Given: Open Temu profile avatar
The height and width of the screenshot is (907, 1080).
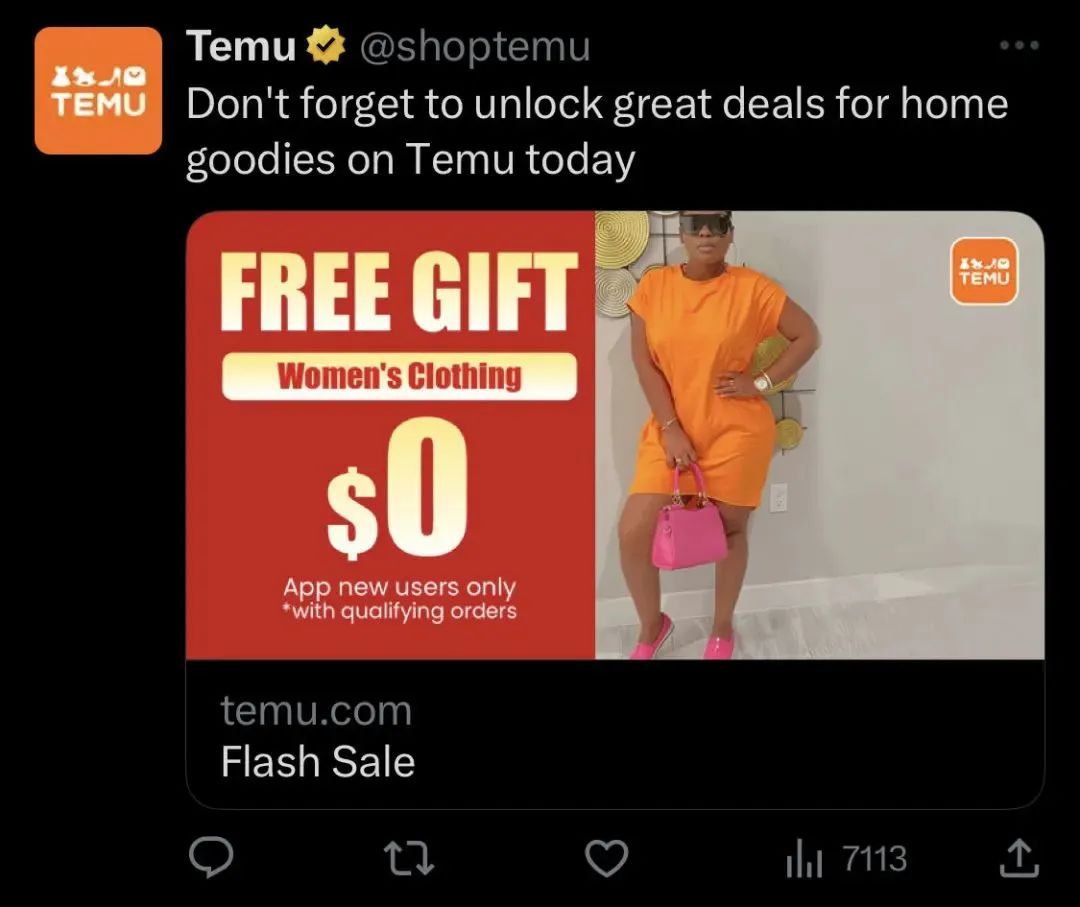Looking at the screenshot, I should (x=98, y=90).
